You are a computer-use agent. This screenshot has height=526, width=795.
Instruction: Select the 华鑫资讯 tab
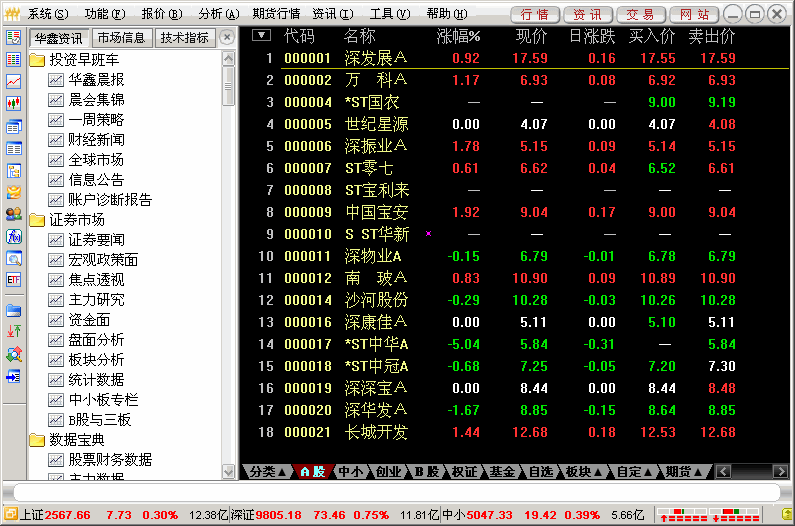pyautogui.click(x=58, y=39)
